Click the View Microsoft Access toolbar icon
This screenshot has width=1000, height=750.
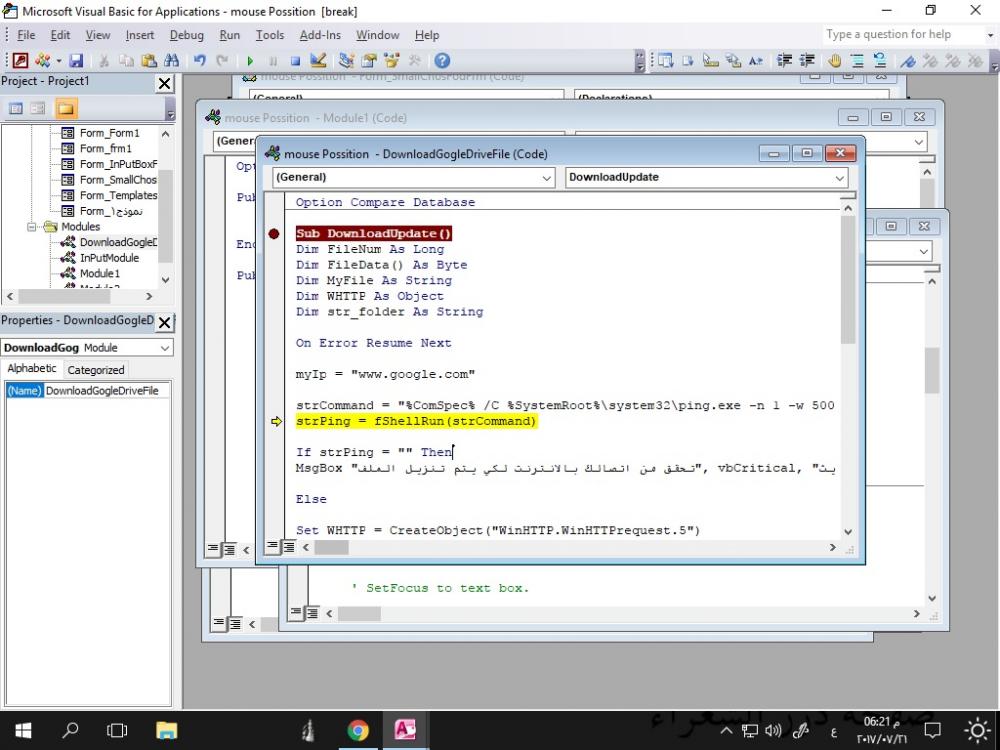point(20,61)
